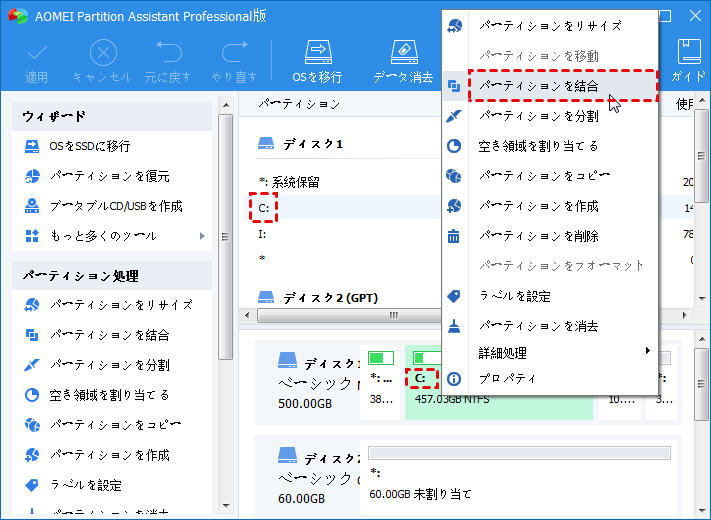Expand もっと多くのツール submenu arrow

(202, 236)
